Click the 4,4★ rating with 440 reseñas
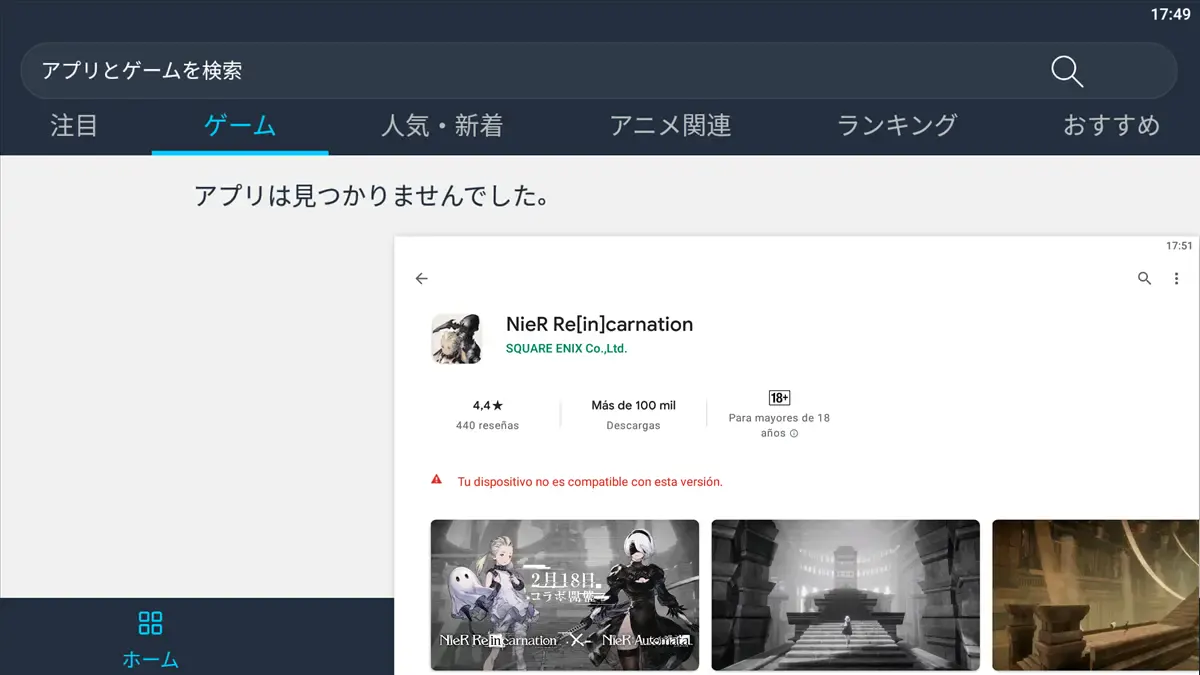The image size is (1200, 675). pyautogui.click(x=487, y=414)
